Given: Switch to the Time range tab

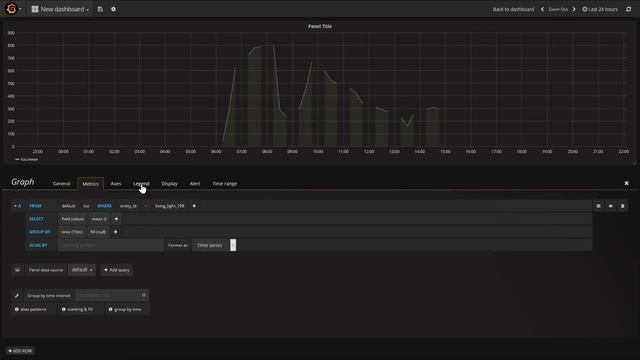Looking at the screenshot, I should coord(224,184).
